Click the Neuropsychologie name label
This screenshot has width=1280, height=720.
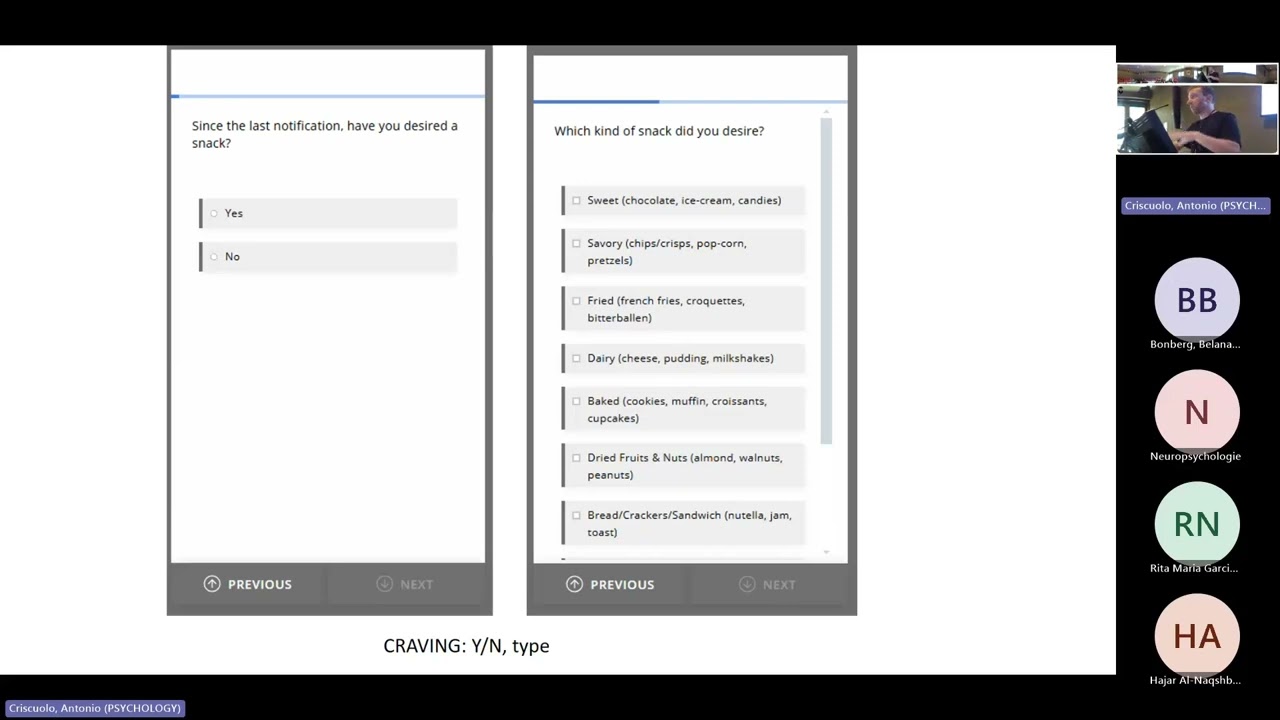click(x=1195, y=456)
